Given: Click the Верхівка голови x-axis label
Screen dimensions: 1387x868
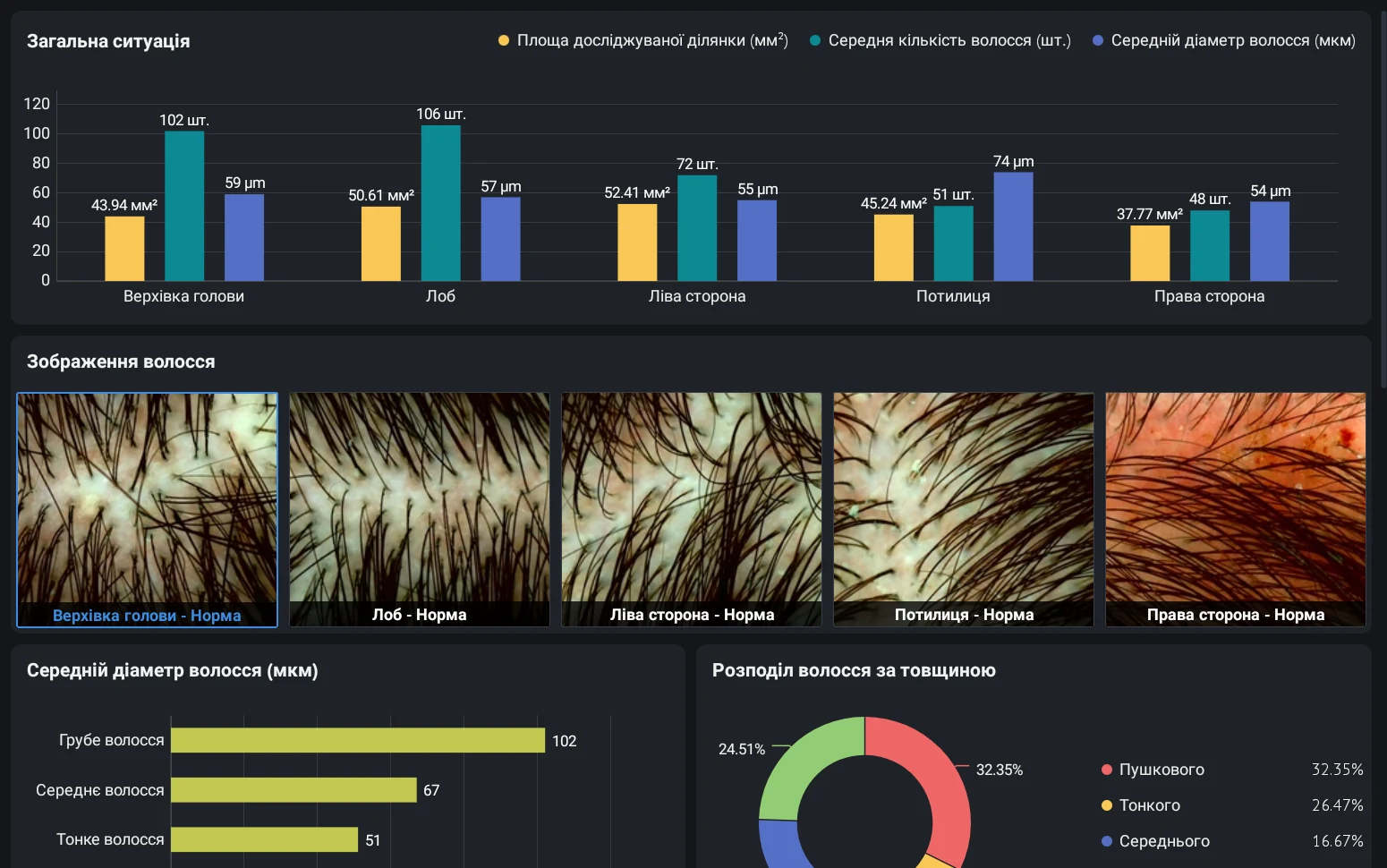Looking at the screenshot, I should point(183,296).
